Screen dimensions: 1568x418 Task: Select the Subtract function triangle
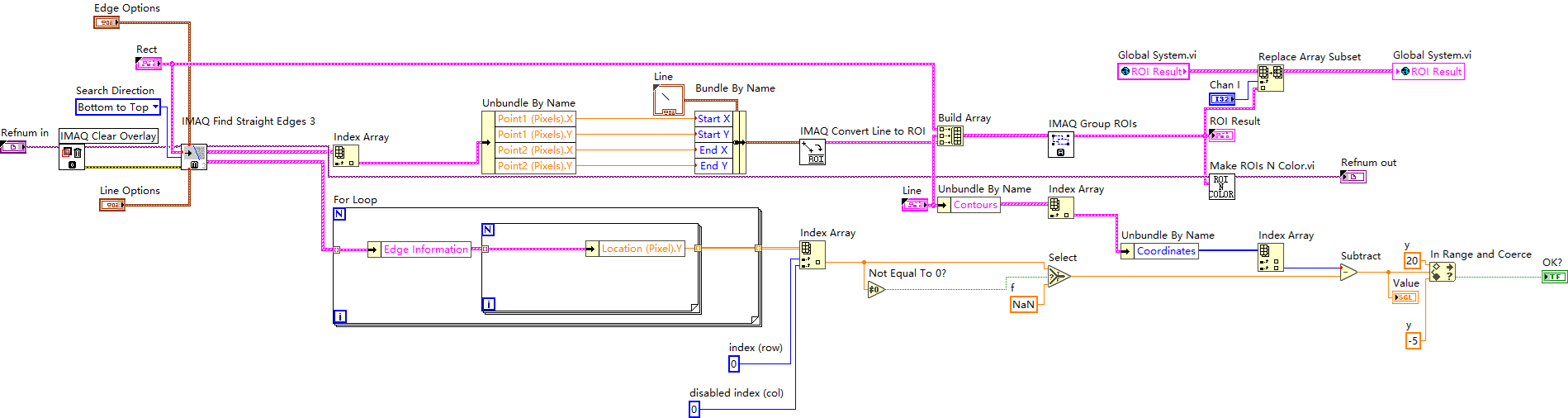[1348, 273]
